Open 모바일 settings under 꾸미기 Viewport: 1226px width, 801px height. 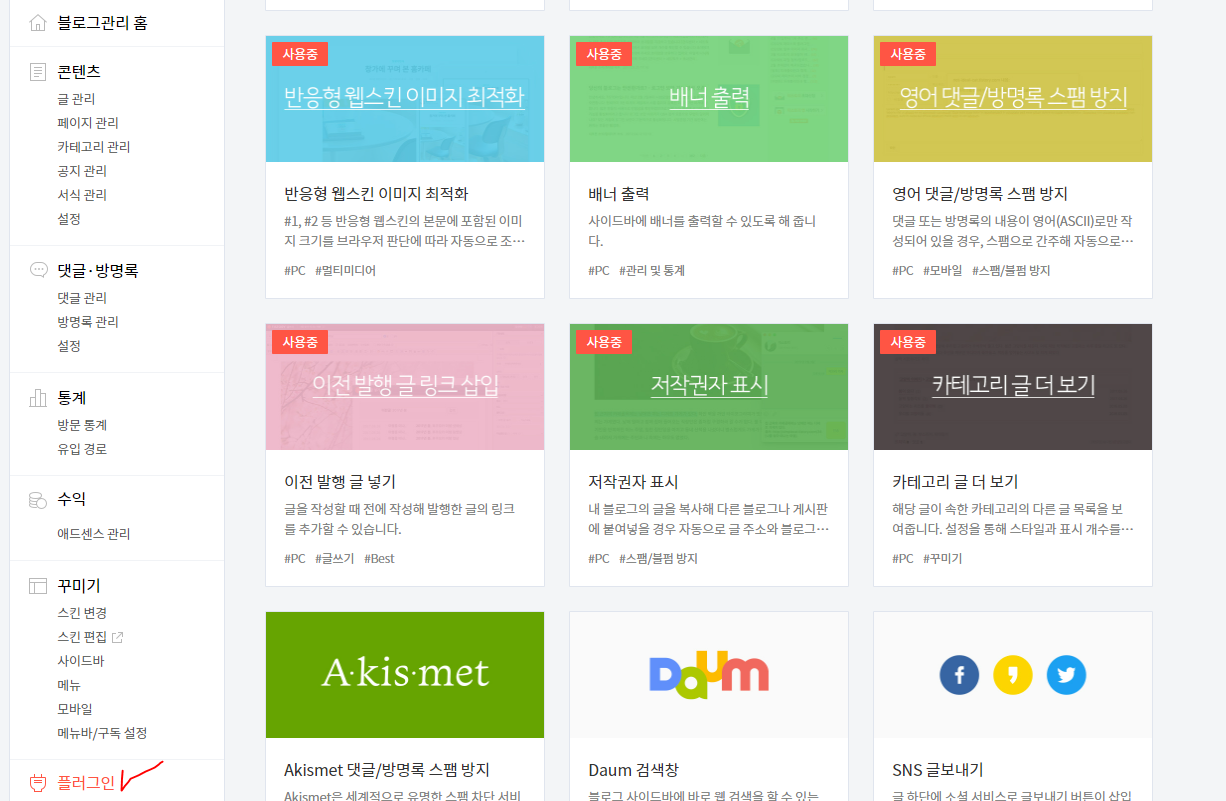(75, 709)
